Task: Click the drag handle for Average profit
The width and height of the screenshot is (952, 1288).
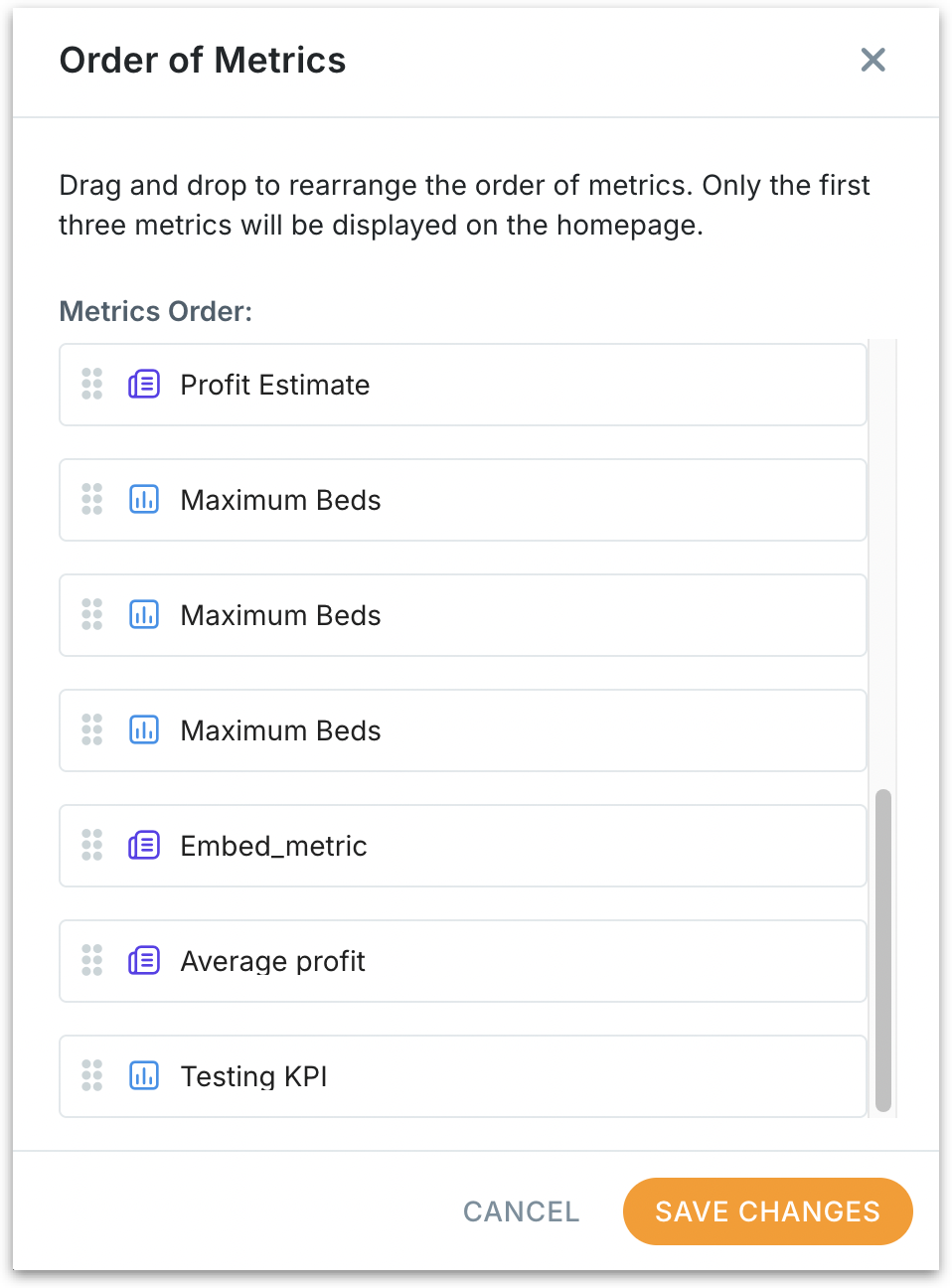Action: point(92,960)
